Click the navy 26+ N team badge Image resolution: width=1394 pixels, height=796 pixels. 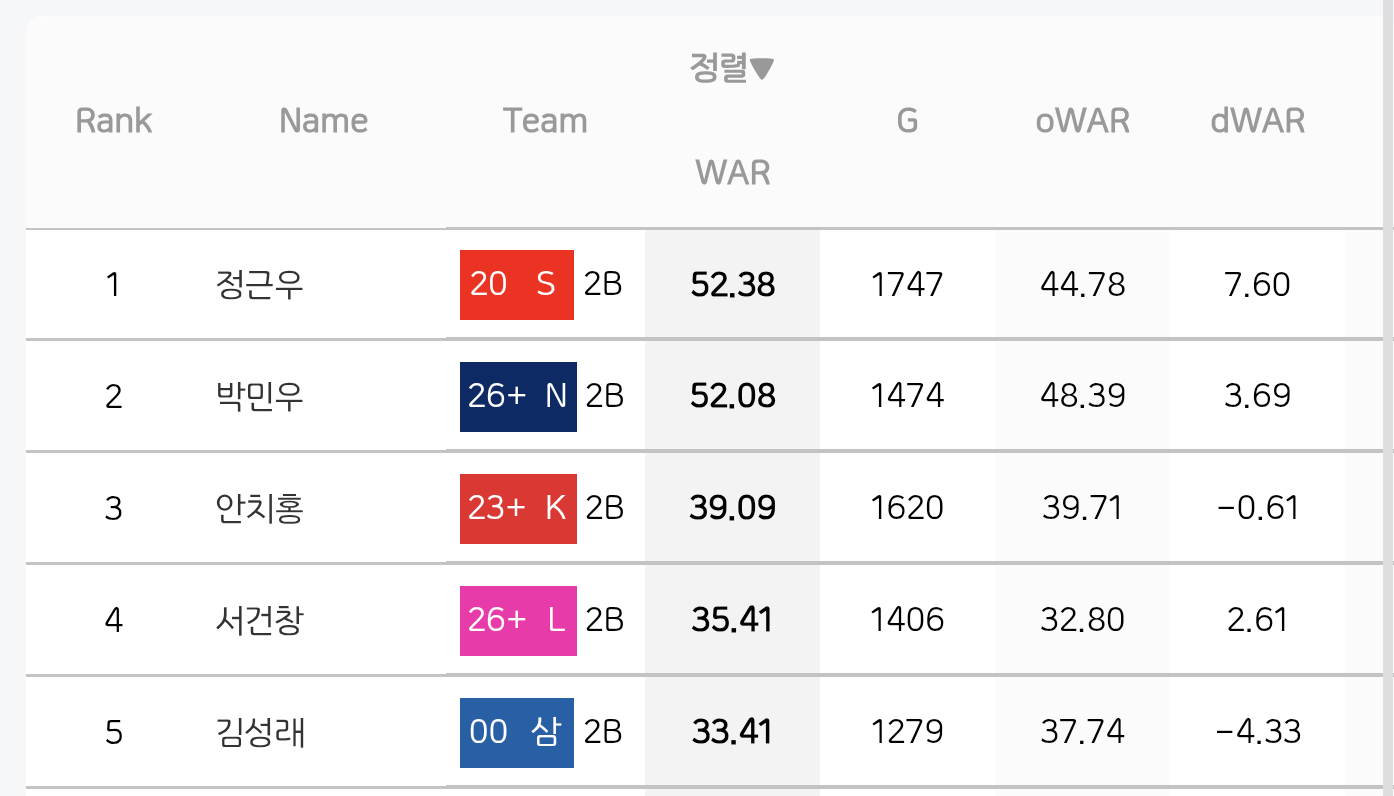[518, 397]
